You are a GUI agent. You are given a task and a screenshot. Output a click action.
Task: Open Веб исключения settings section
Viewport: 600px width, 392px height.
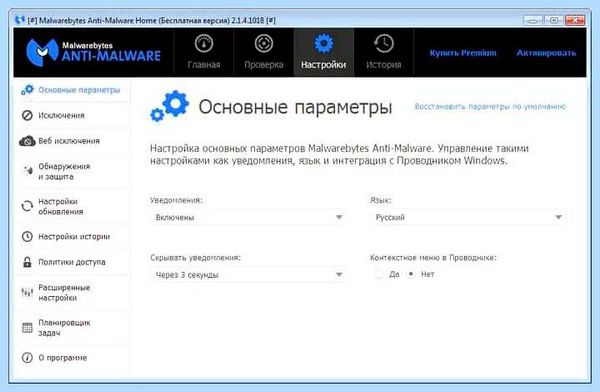[72, 141]
